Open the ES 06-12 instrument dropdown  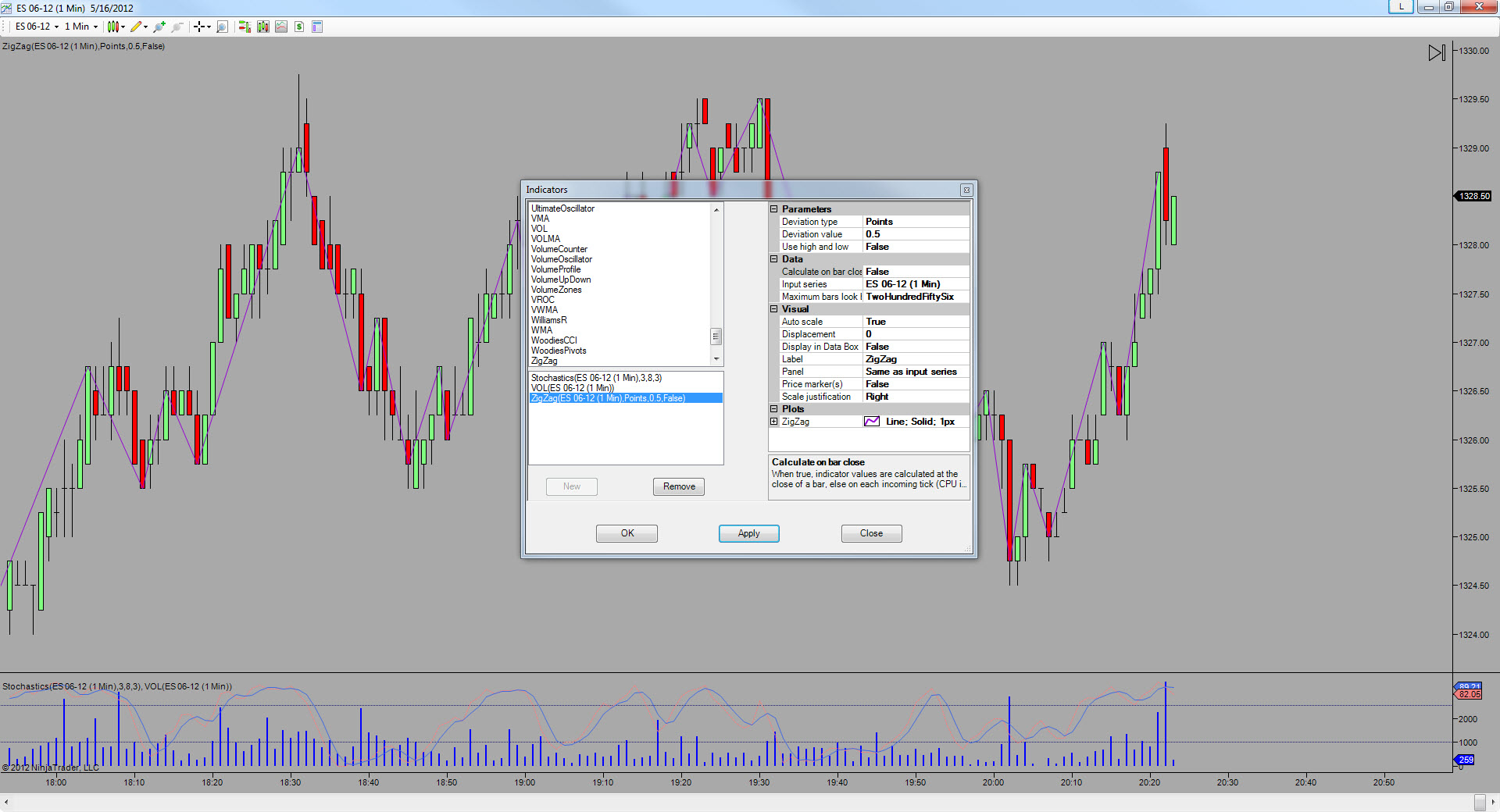(x=37, y=27)
